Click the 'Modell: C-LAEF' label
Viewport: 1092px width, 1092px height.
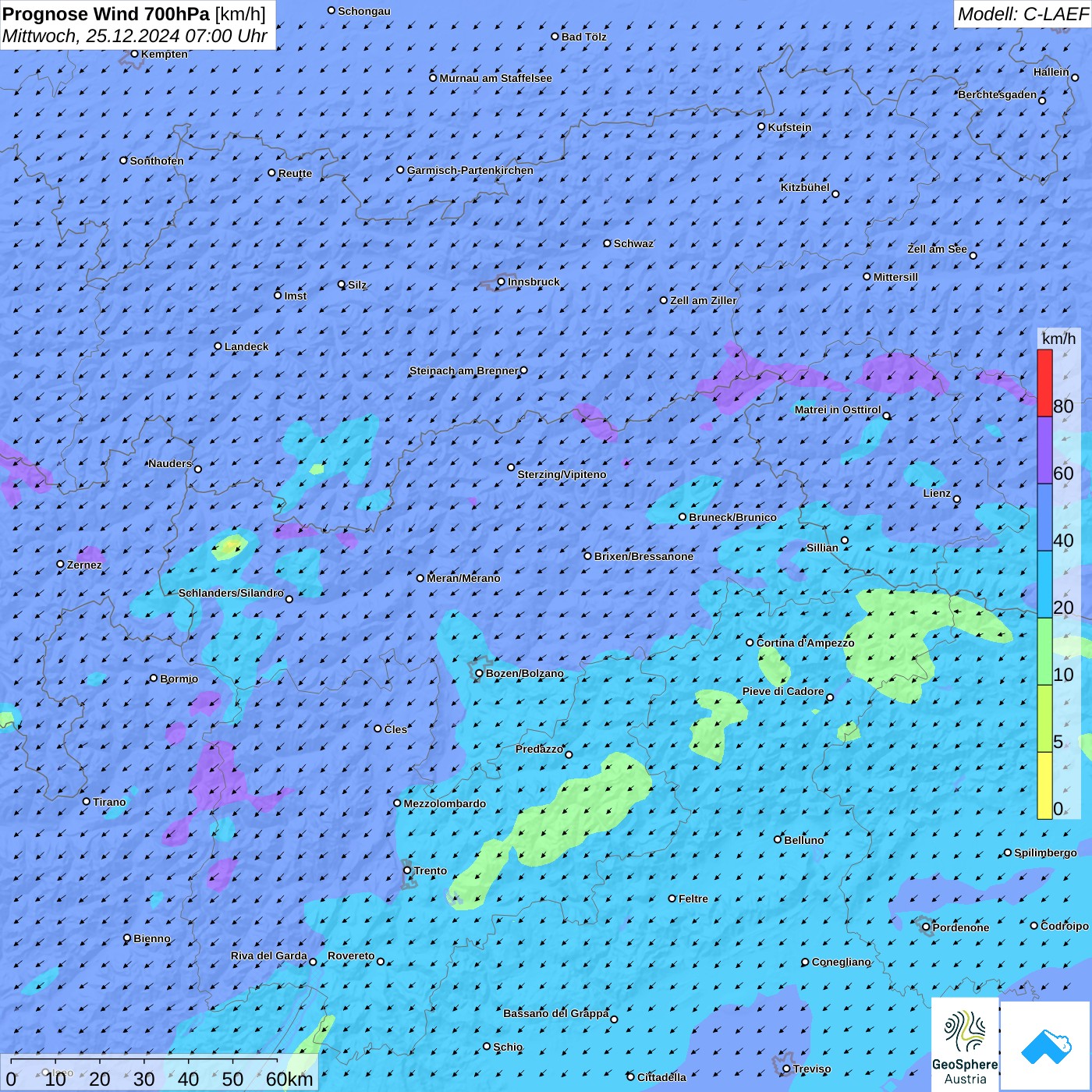pos(1022,14)
